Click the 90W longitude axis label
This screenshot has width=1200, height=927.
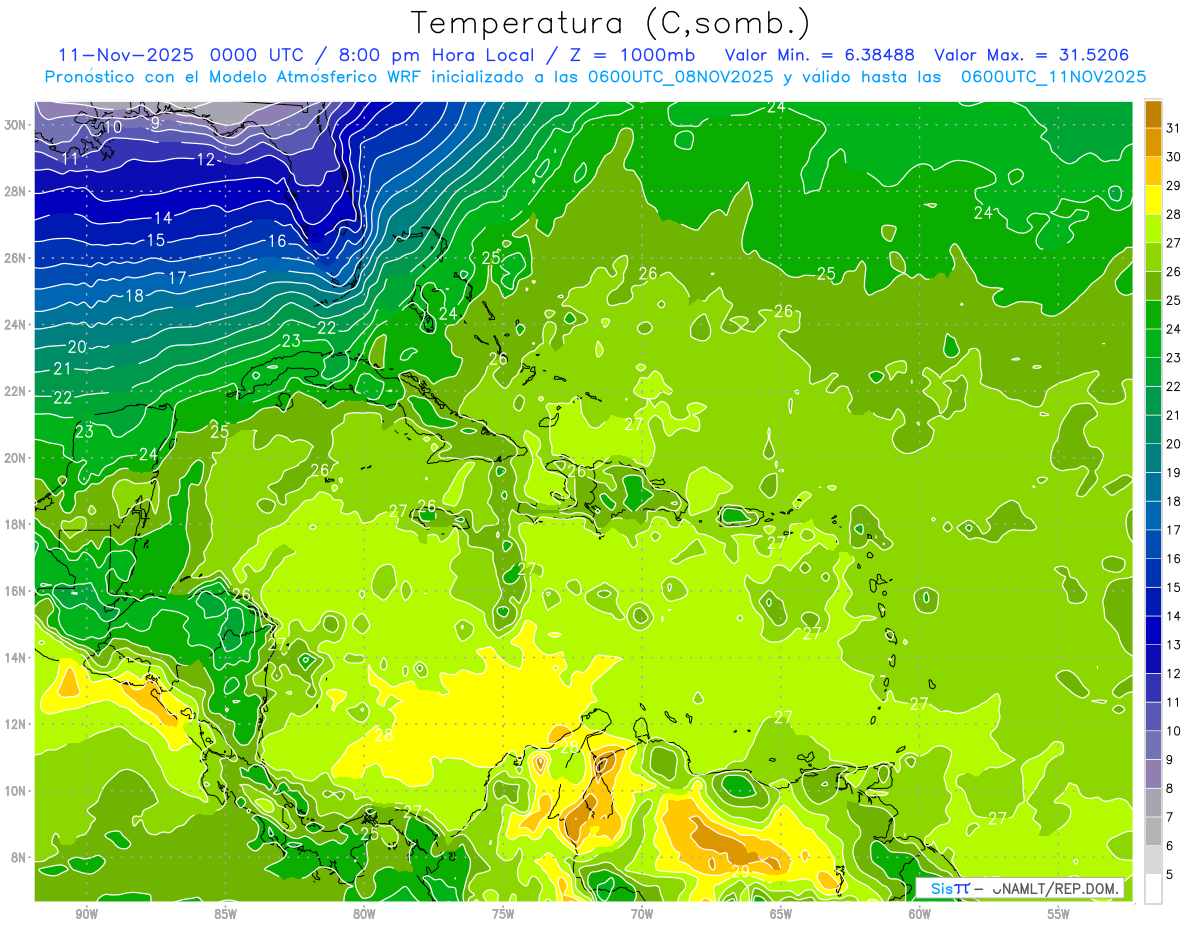86,913
